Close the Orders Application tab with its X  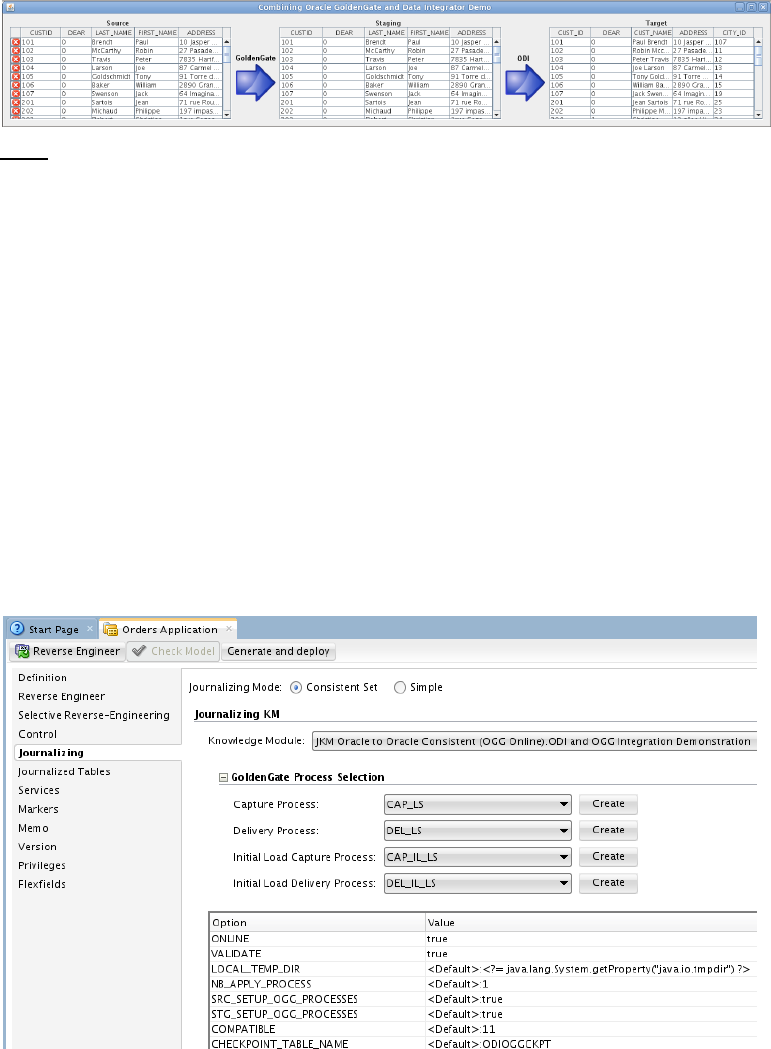point(229,629)
